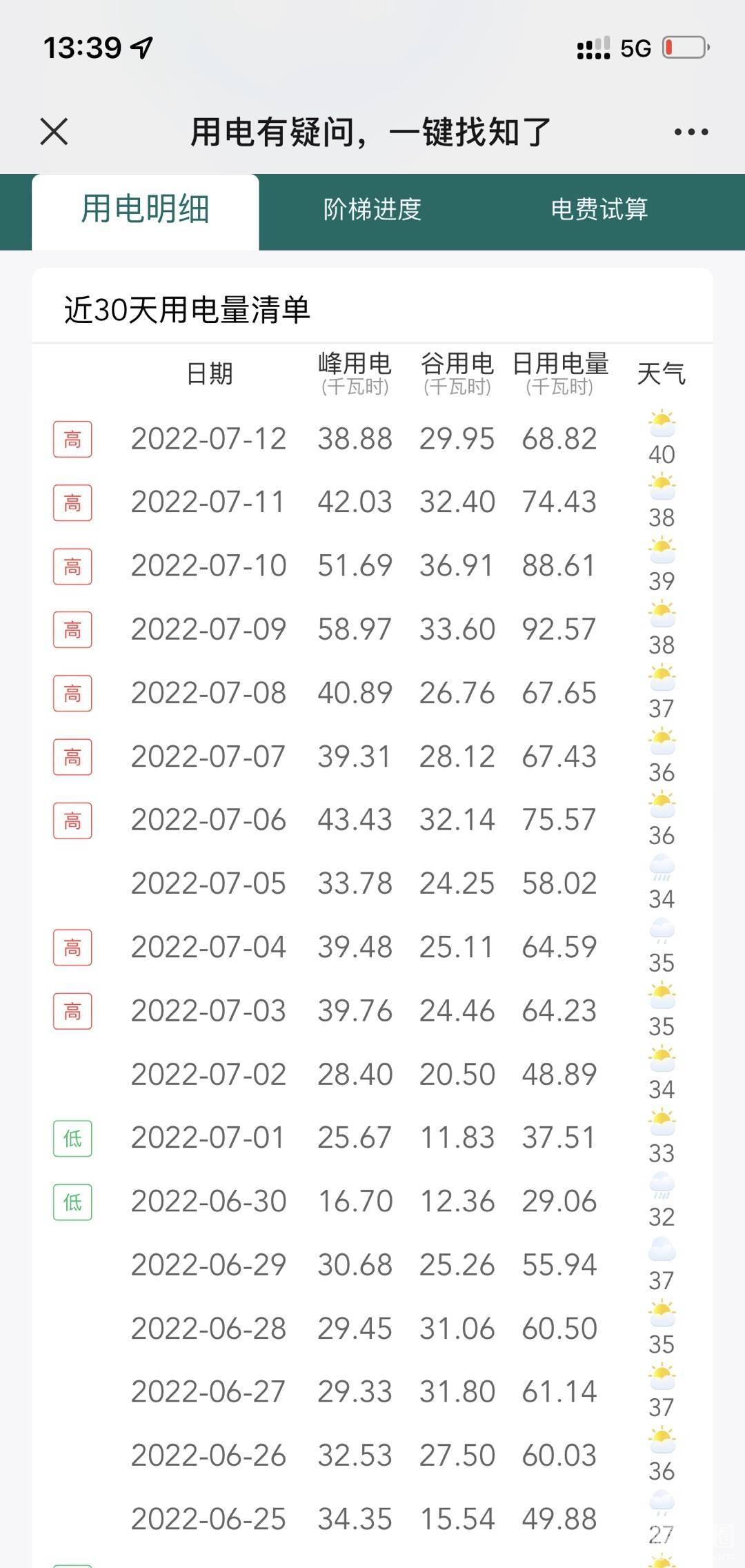Tap the weather icon for 2022-07-12
Screen dimensions: 745x1568
coord(662,423)
